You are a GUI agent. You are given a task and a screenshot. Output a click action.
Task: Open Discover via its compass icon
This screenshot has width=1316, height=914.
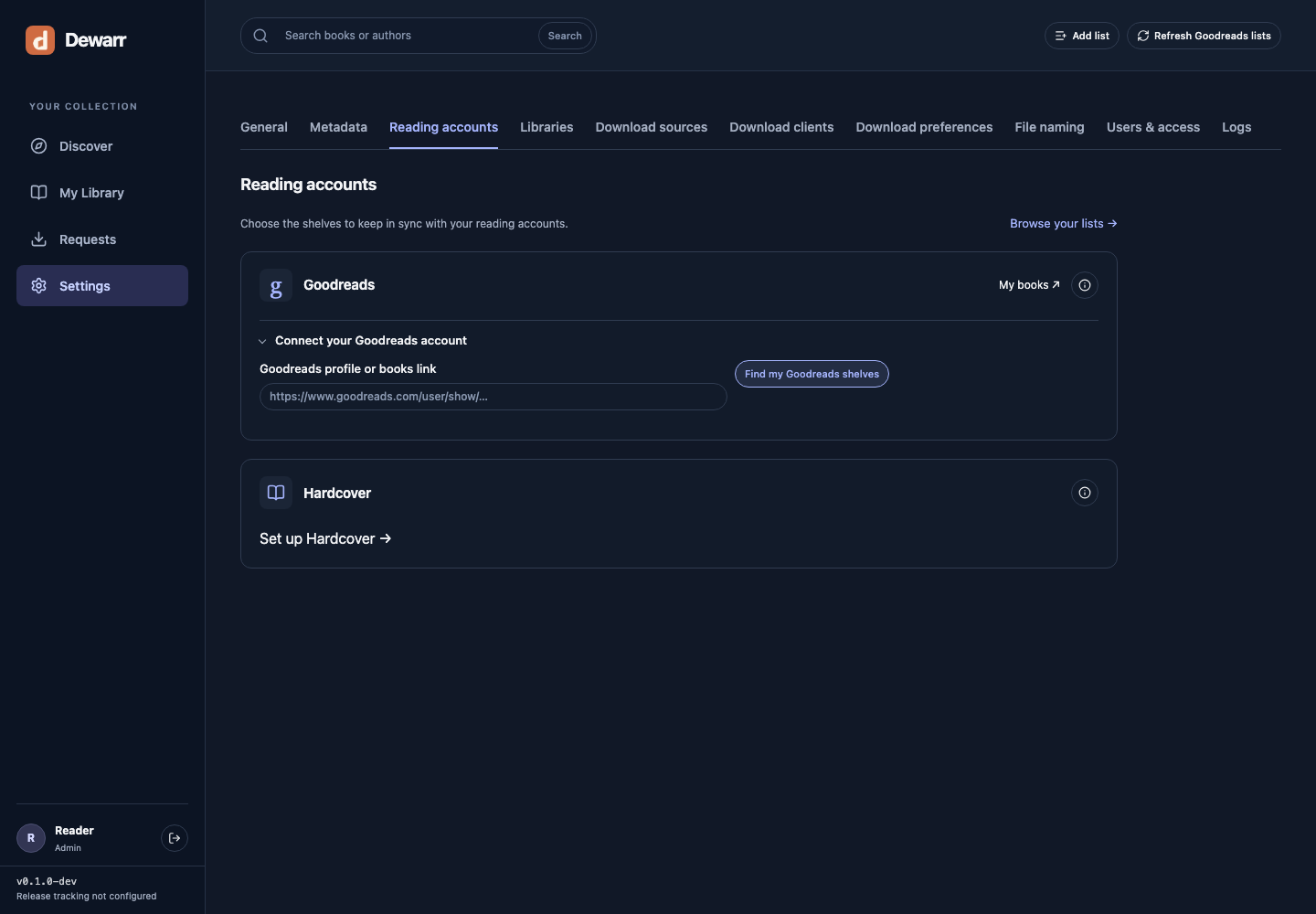pos(38,146)
